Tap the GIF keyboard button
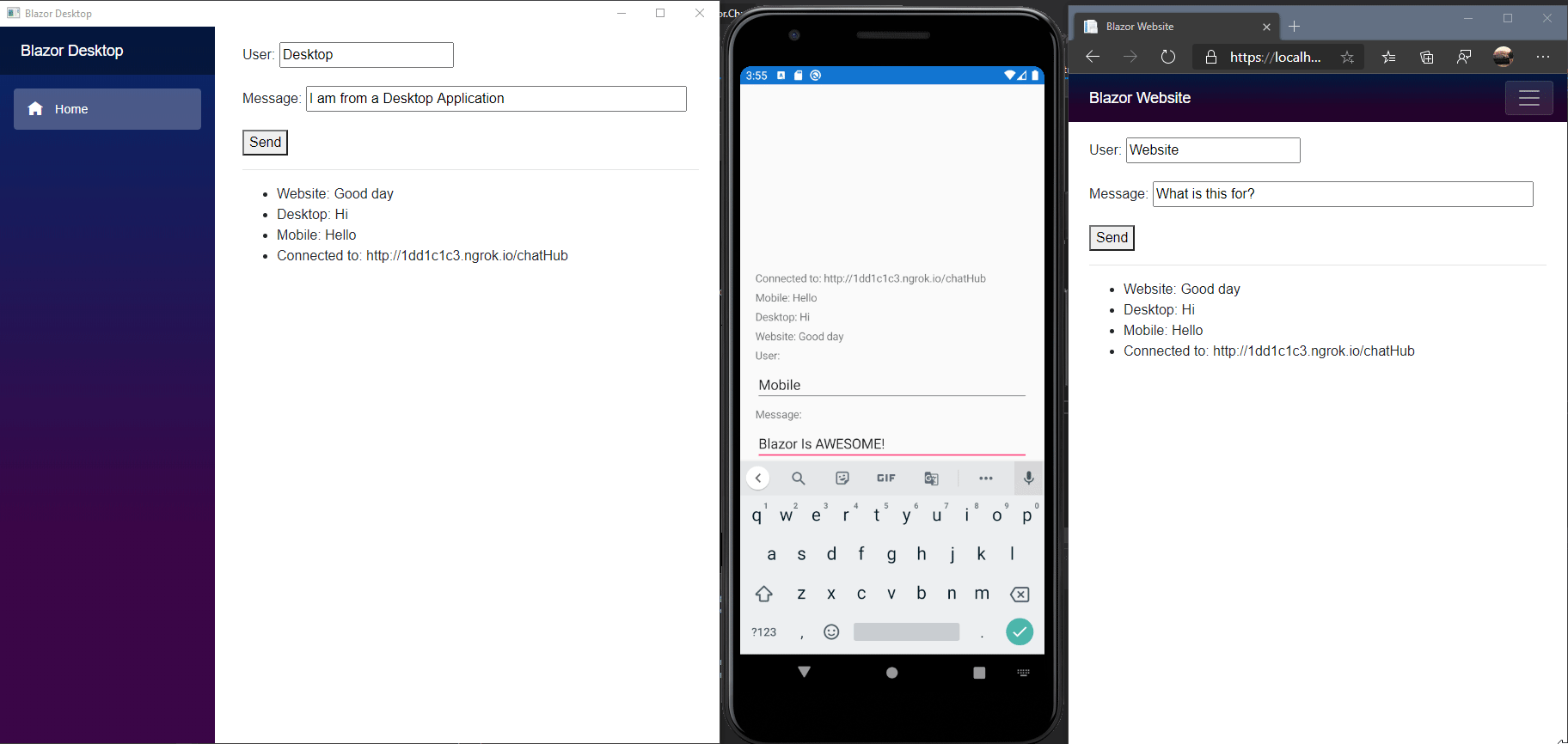The width and height of the screenshot is (1568, 744). 886,479
